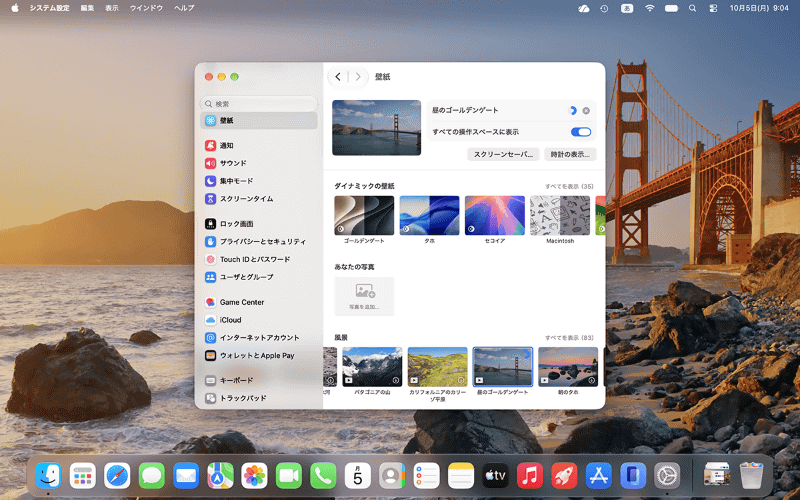Click the Japanese input source (あ) indicator

coord(627,8)
